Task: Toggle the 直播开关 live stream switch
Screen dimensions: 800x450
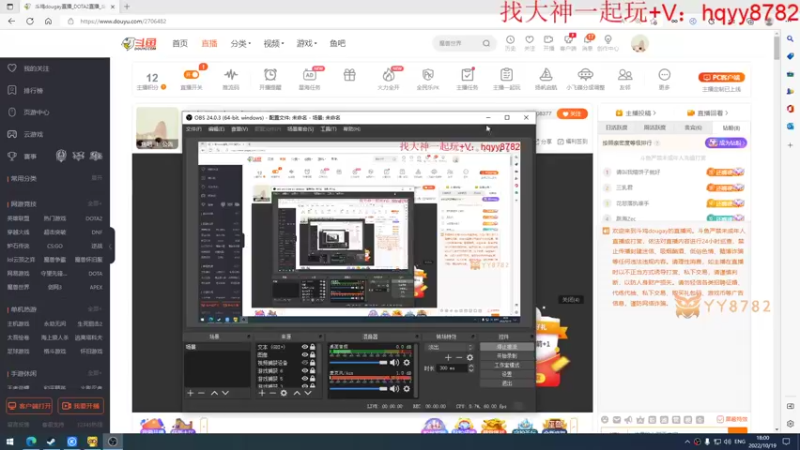Action: pos(191,74)
